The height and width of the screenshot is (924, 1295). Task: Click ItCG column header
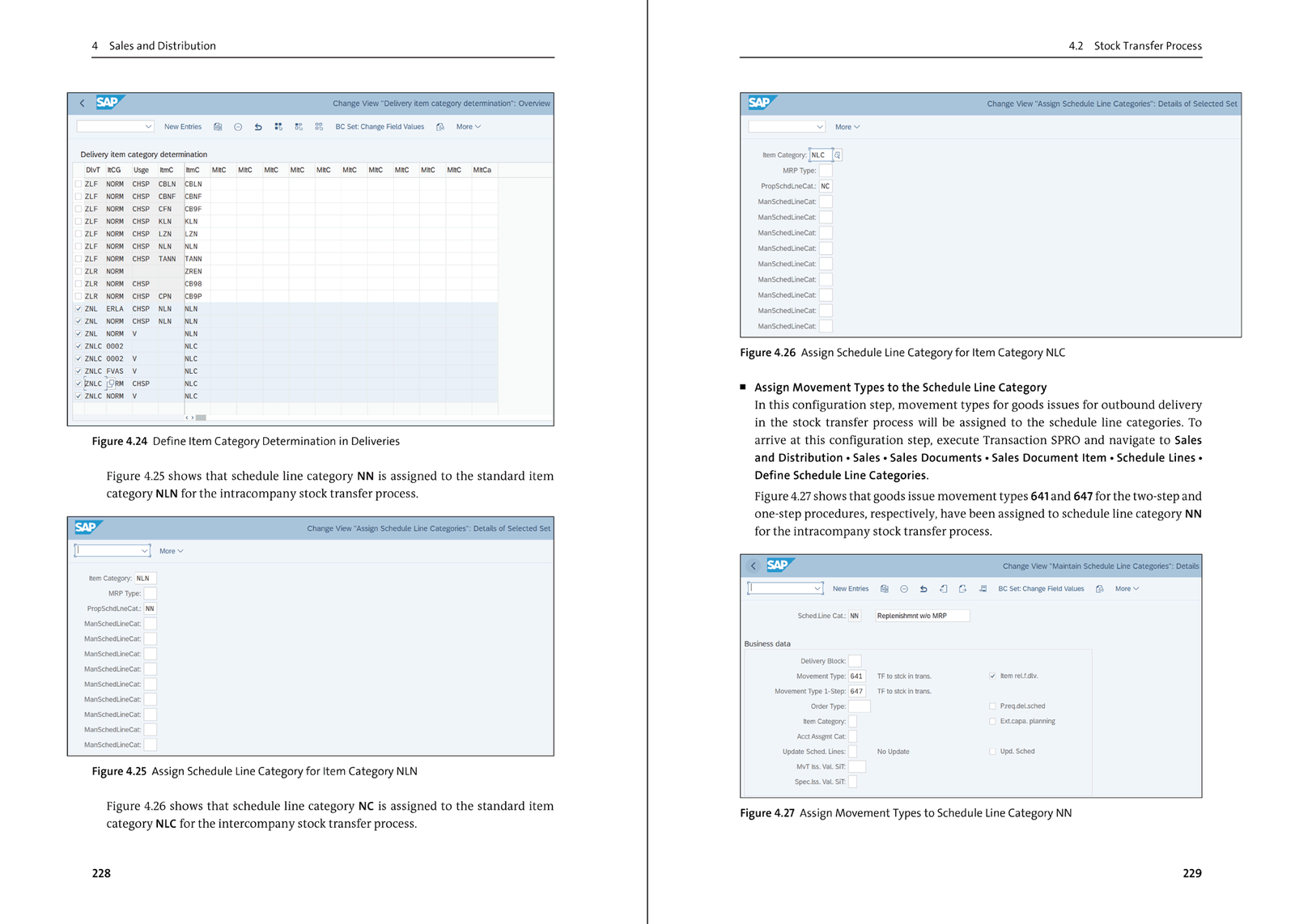114,171
